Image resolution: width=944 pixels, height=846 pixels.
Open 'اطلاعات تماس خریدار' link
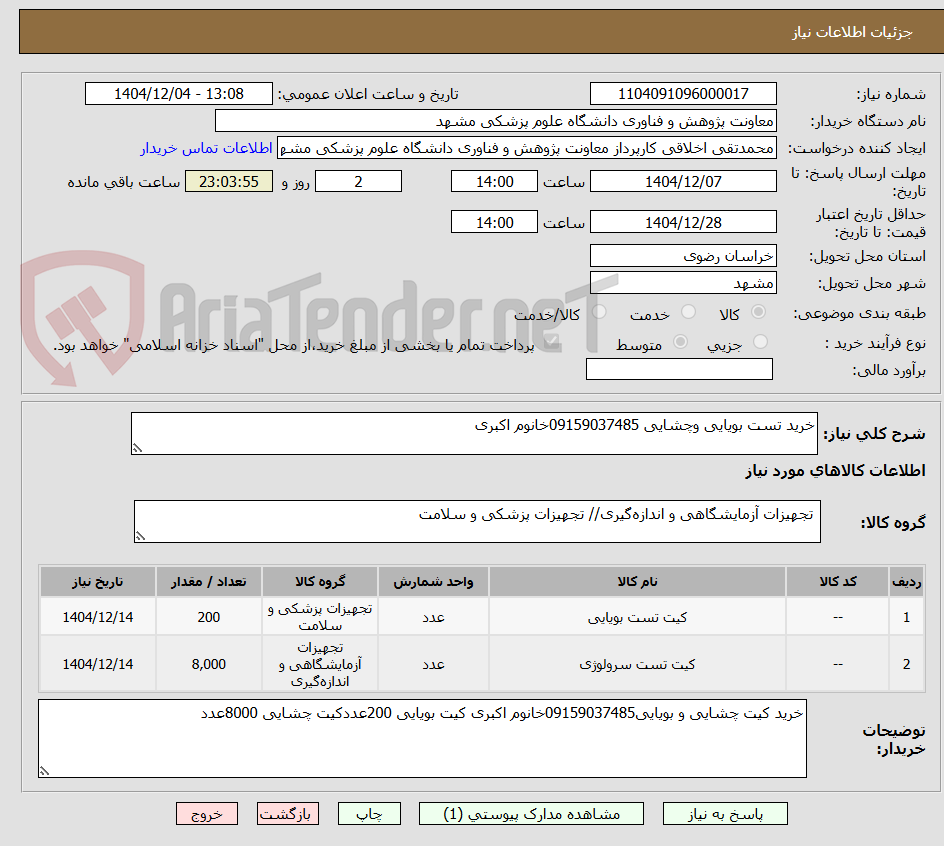pos(206,148)
